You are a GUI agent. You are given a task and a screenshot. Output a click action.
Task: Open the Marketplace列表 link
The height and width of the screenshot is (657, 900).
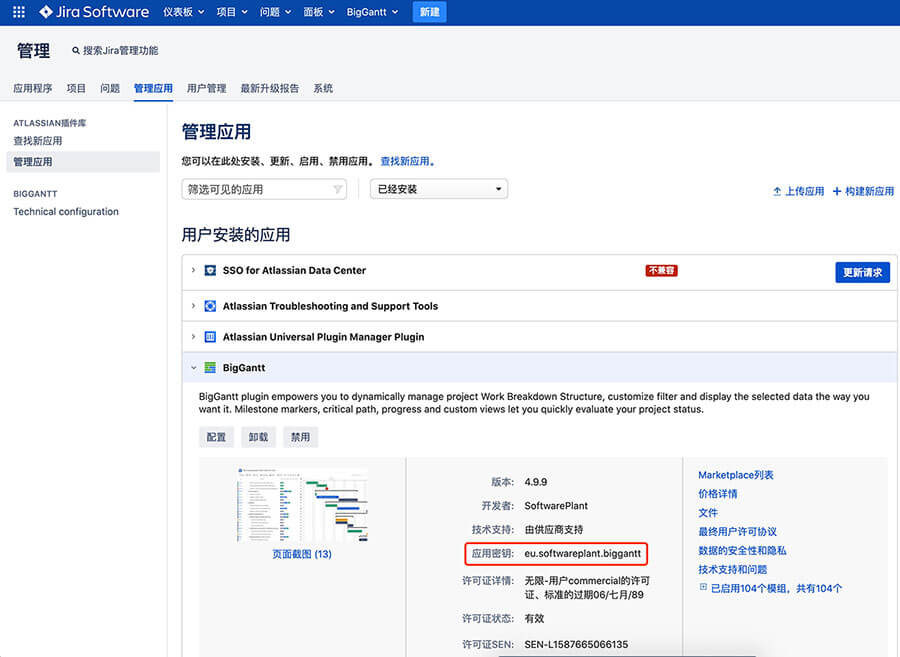click(x=736, y=475)
